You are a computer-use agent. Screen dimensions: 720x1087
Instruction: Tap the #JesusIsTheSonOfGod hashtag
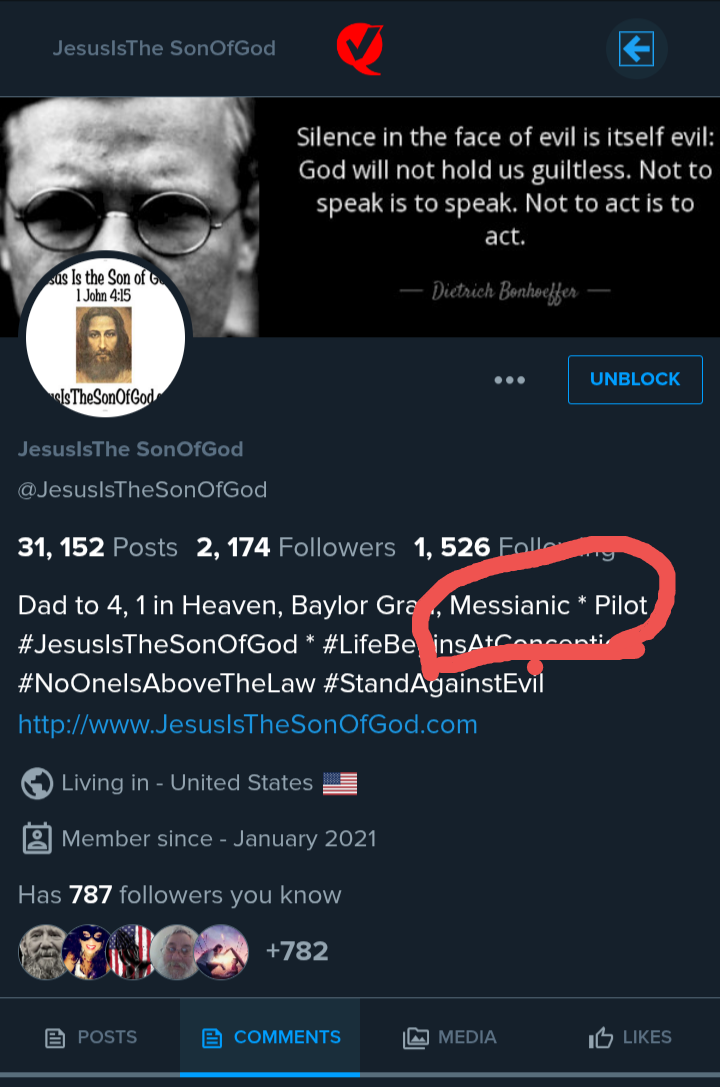click(157, 645)
